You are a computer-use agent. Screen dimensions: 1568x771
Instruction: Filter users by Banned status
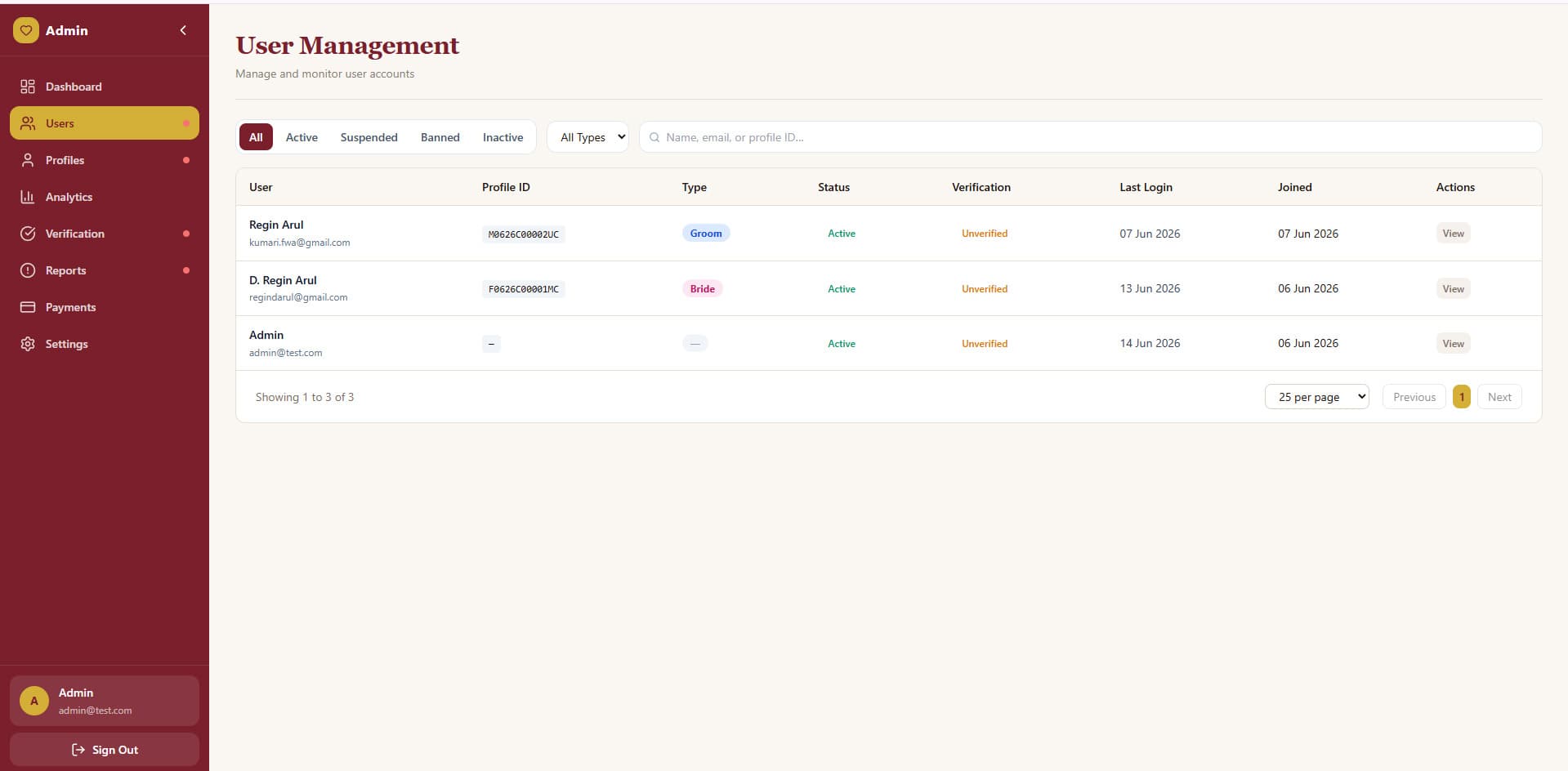click(x=440, y=137)
